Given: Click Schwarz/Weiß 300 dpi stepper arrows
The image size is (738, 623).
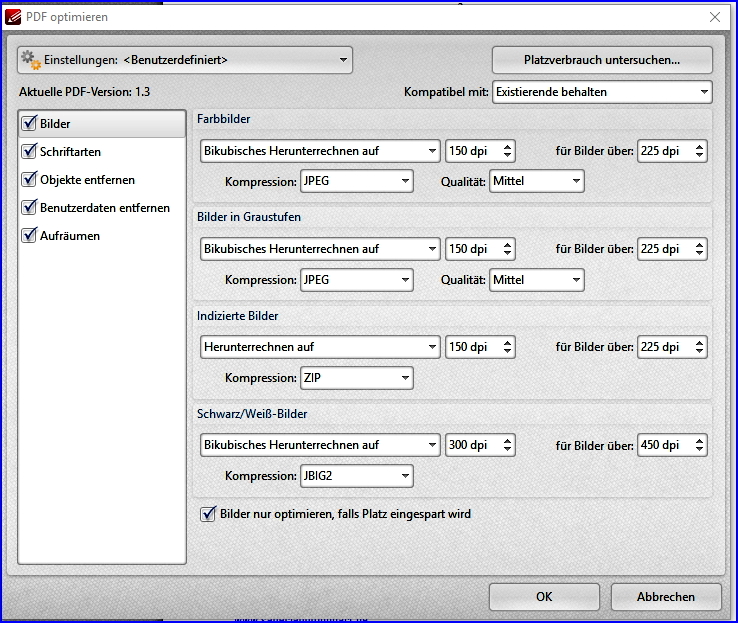Looking at the screenshot, I should pos(507,445).
